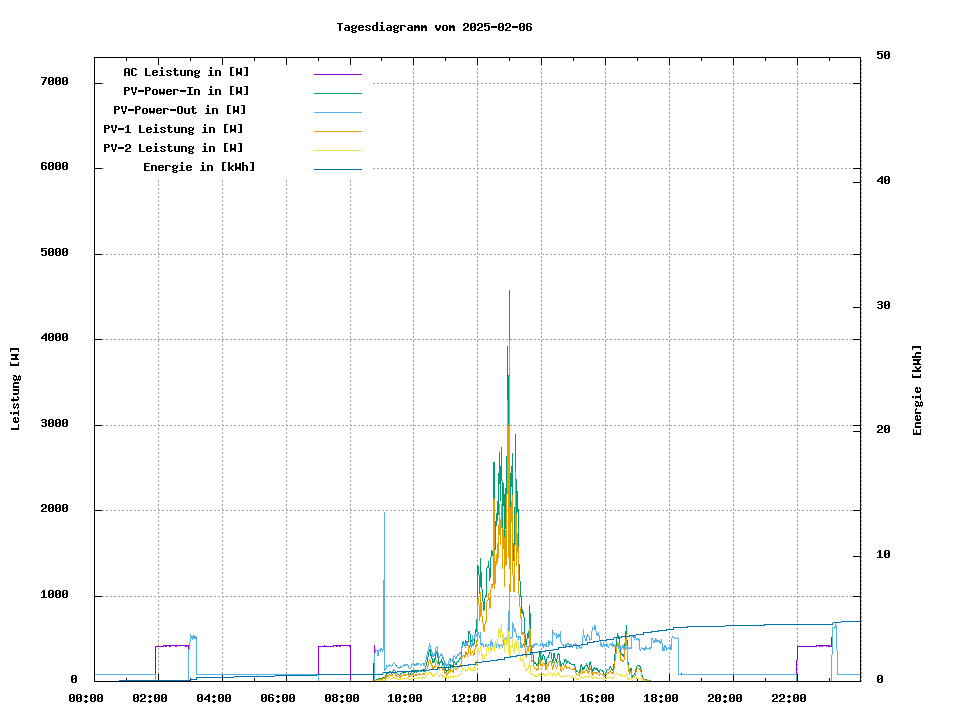Click the 7000 value on the left axis
The image size is (960, 720).
(x=54, y=81)
